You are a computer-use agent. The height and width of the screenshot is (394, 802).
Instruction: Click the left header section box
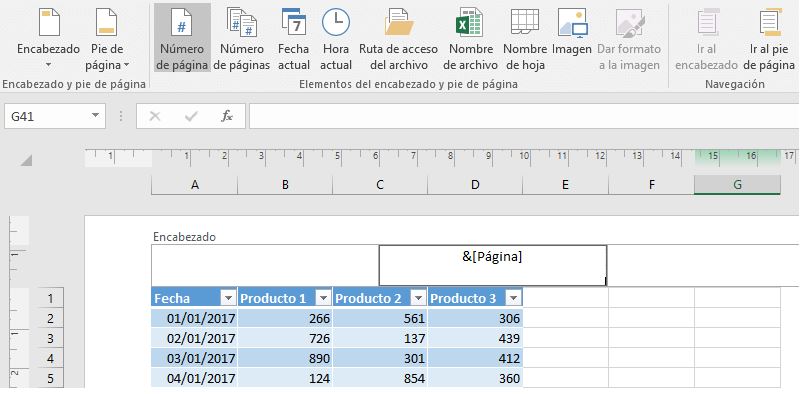coord(265,265)
